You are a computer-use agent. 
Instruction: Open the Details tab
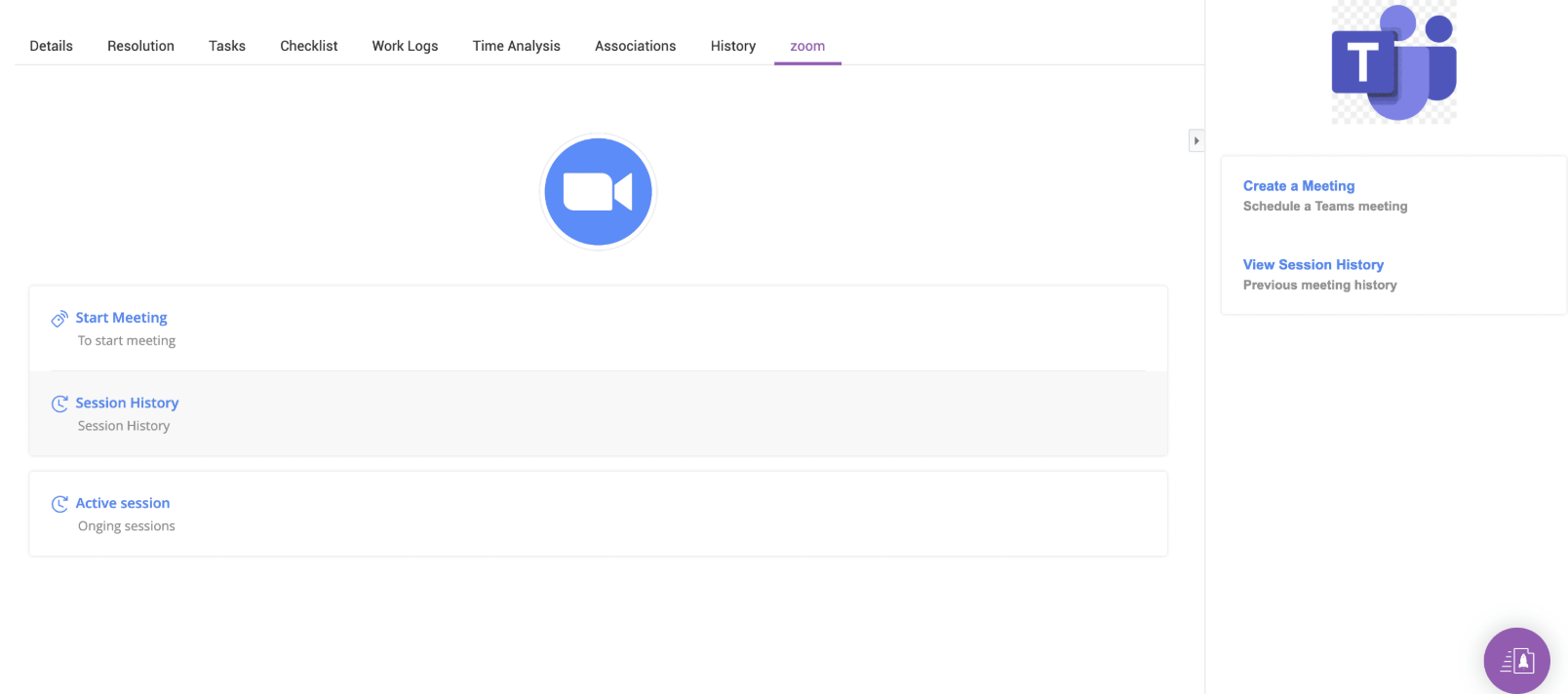click(51, 46)
